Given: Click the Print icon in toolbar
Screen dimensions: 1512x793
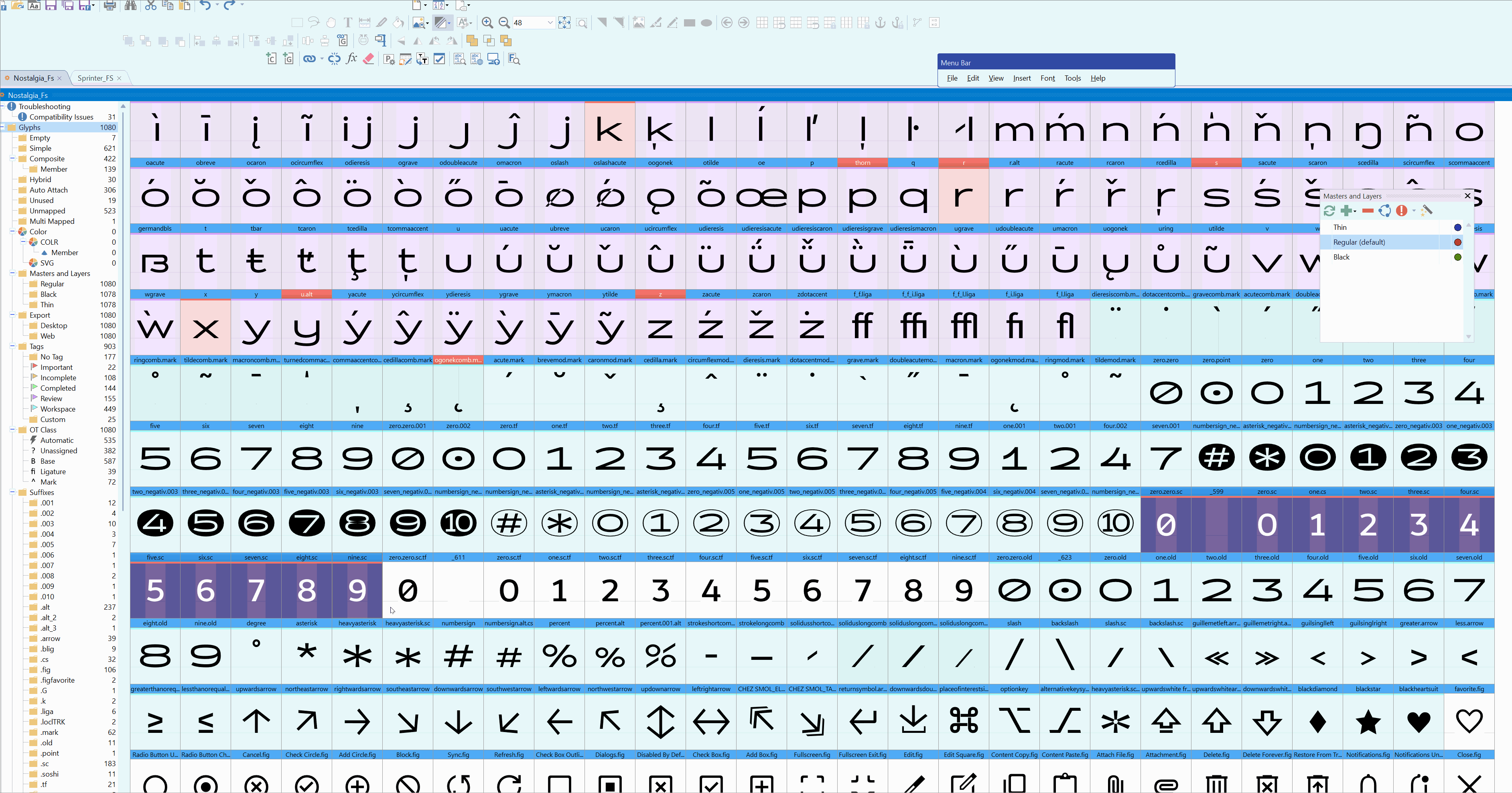Looking at the screenshot, I should 110,6.
